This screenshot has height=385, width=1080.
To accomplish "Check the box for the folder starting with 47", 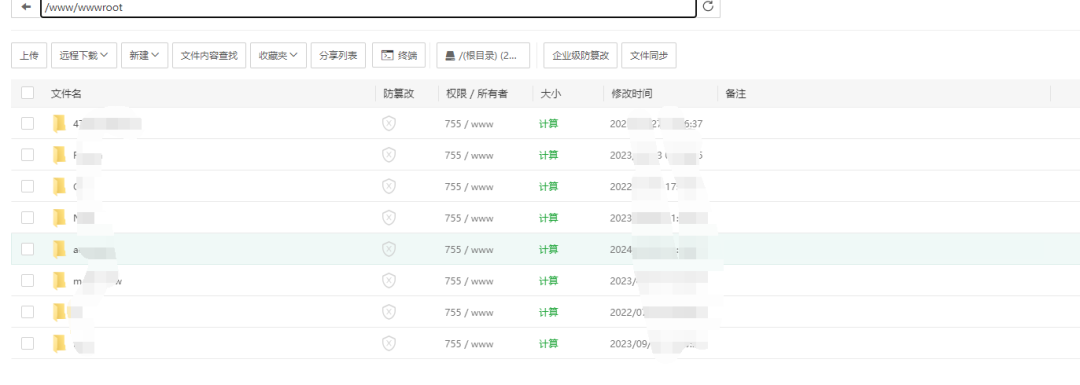I will [28, 123].
